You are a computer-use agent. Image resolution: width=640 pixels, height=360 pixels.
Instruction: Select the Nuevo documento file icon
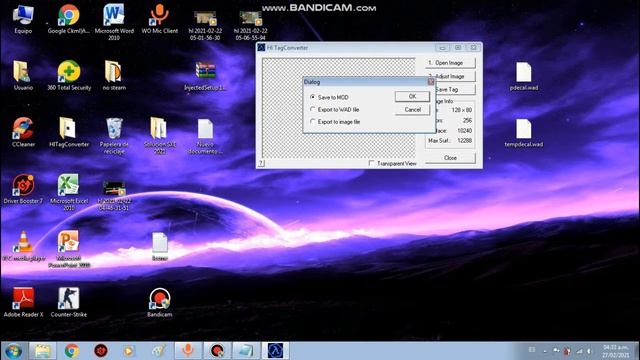205,136
